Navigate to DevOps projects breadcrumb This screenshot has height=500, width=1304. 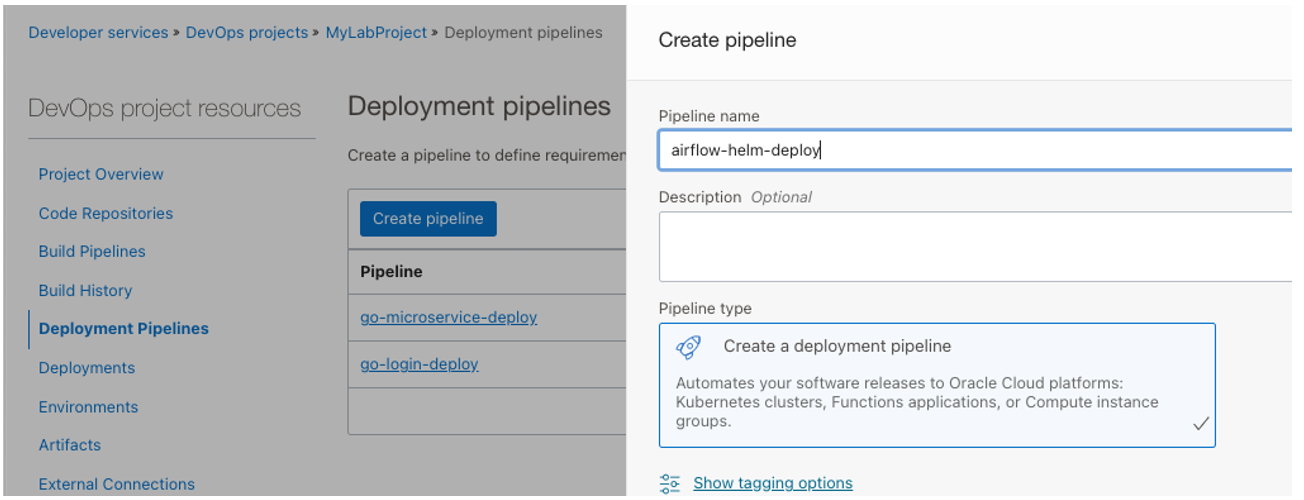pos(247,33)
